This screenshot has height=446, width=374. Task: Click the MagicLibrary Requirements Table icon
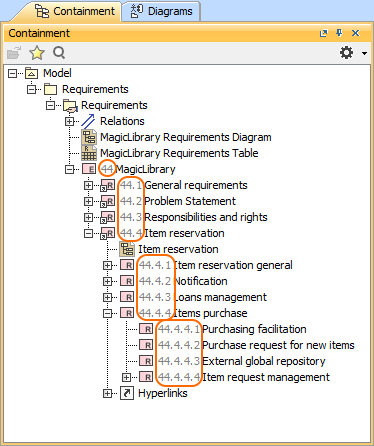pyautogui.click(x=89, y=153)
